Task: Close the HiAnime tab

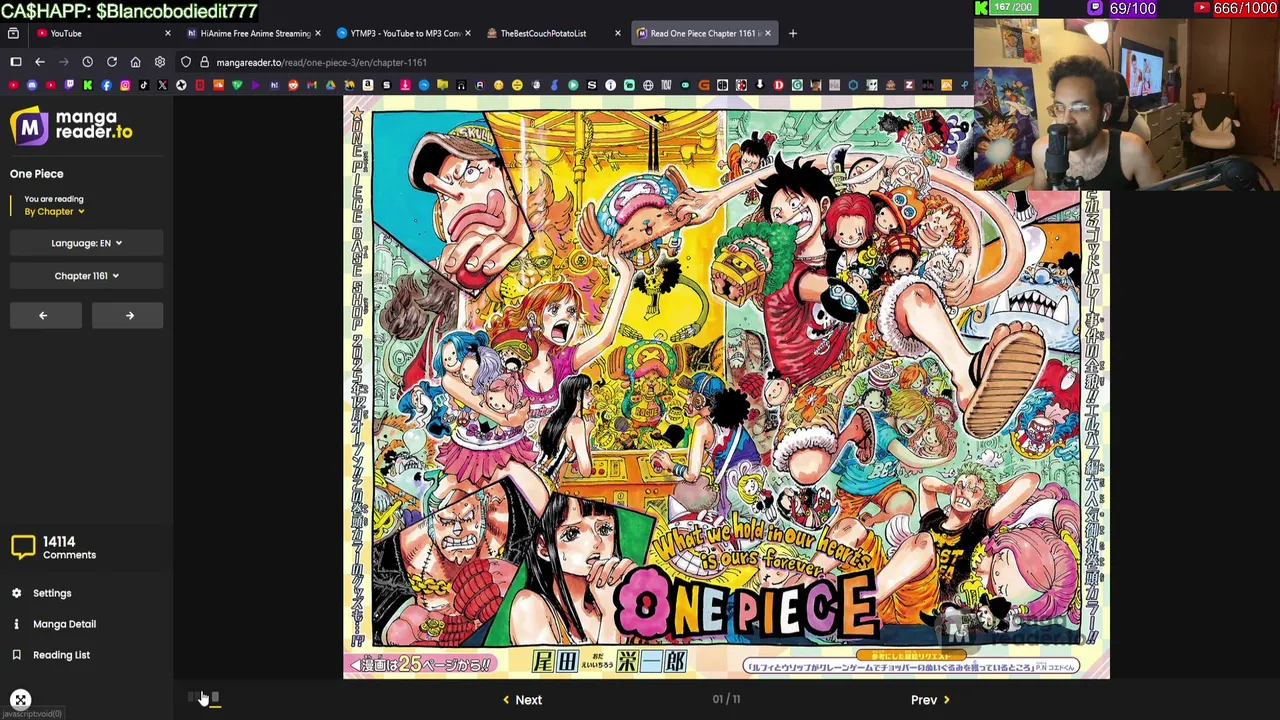Action: pos(318,33)
